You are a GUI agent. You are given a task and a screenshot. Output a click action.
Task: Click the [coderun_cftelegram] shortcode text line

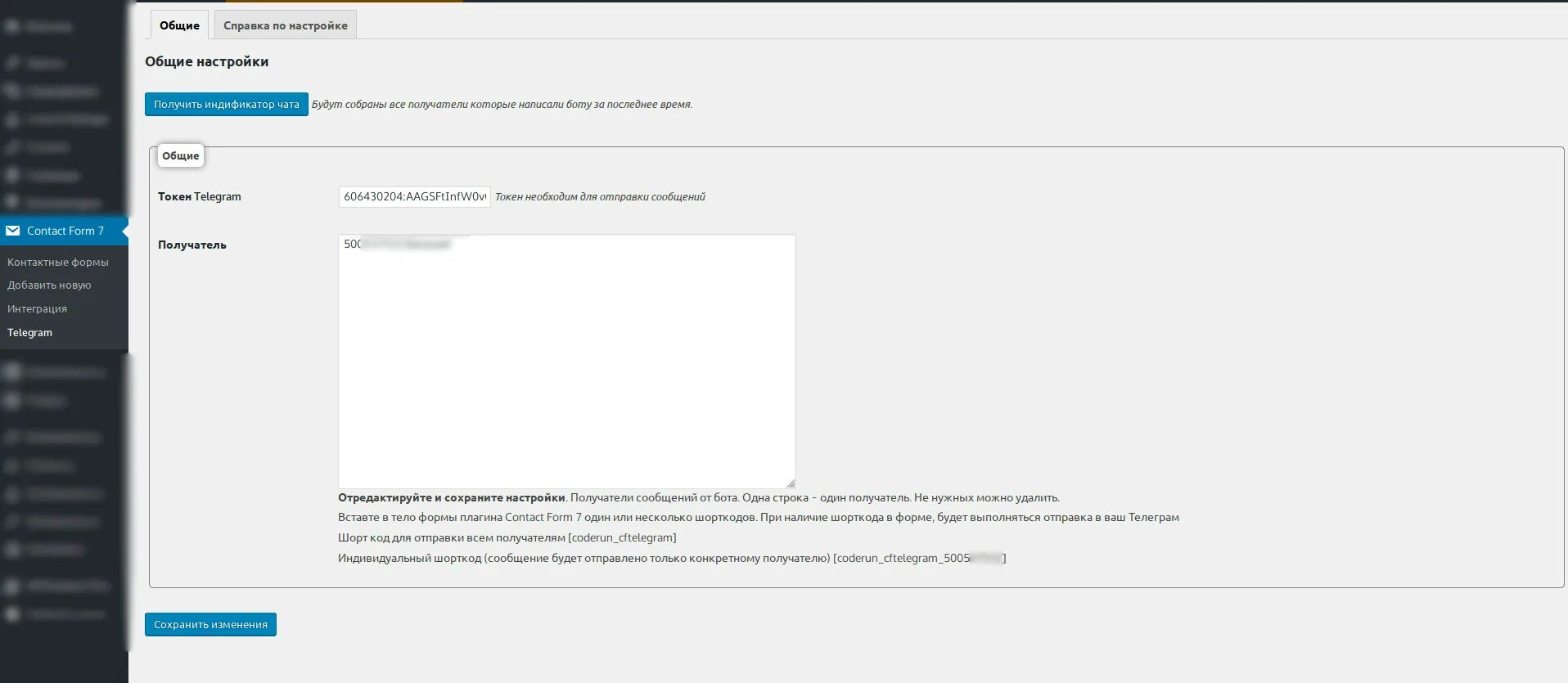(x=507, y=537)
